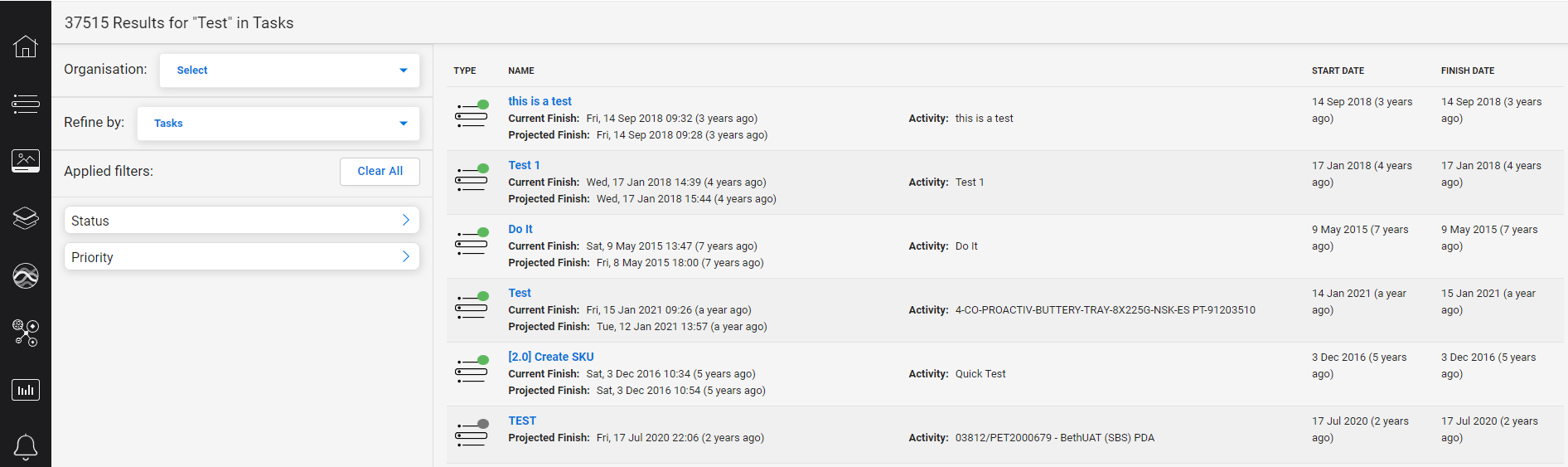This screenshot has height=467, width=1568.
Task: Open the bar chart reports icon
Action: pos(26,390)
